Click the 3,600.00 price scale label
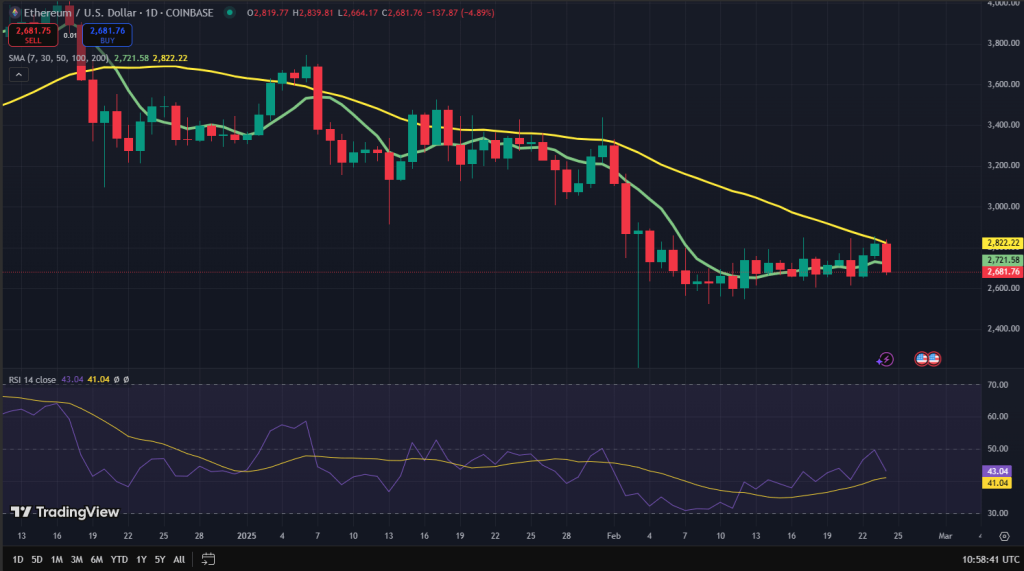 click(x=1003, y=84)
